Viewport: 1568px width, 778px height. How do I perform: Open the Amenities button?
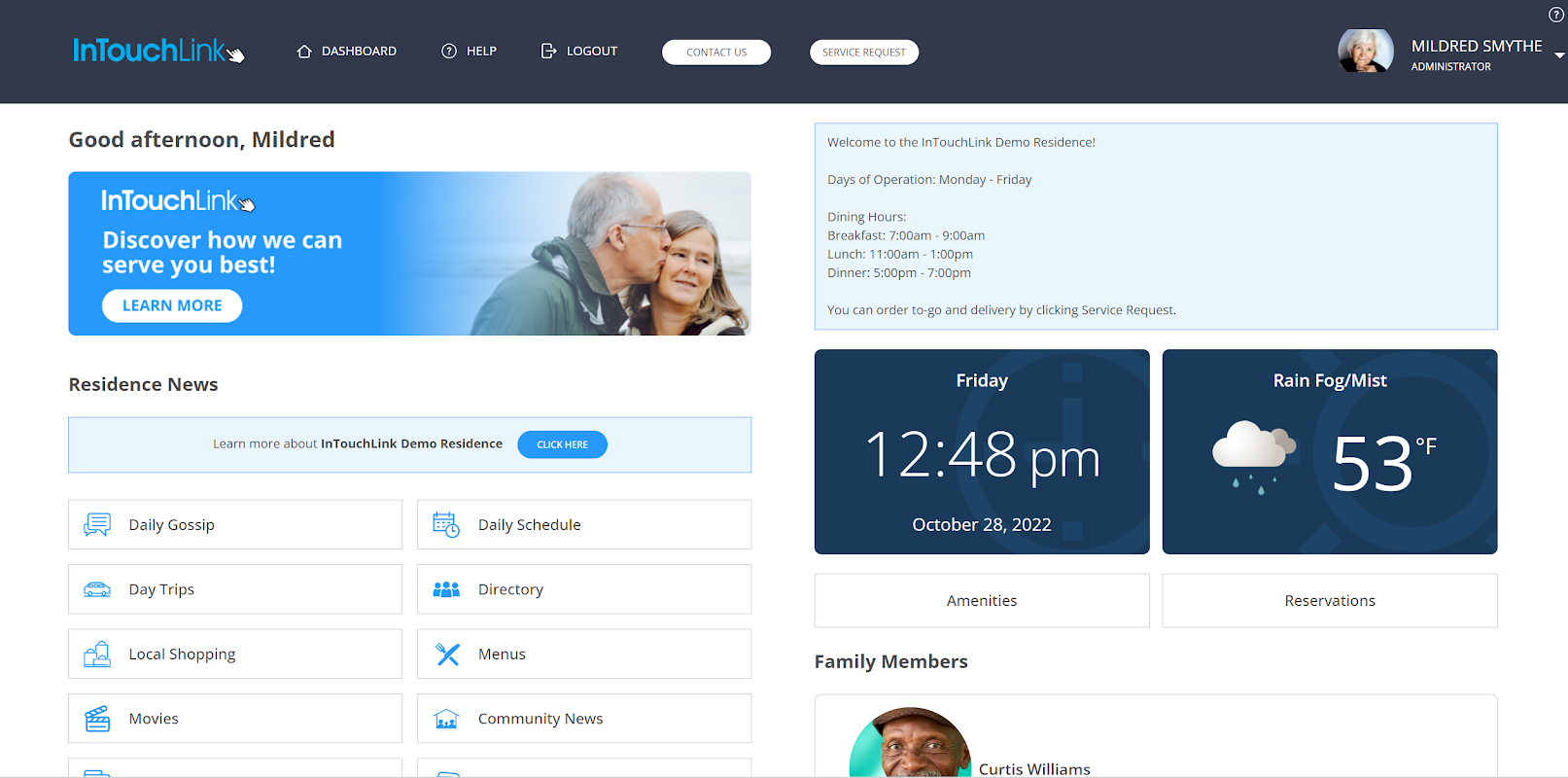pos(982,601)
